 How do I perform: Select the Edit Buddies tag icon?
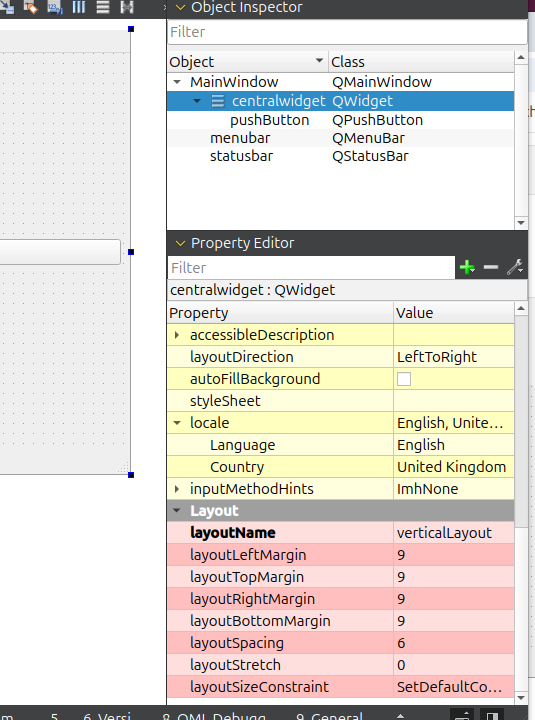pyautogui.click(x=31, y=7)
